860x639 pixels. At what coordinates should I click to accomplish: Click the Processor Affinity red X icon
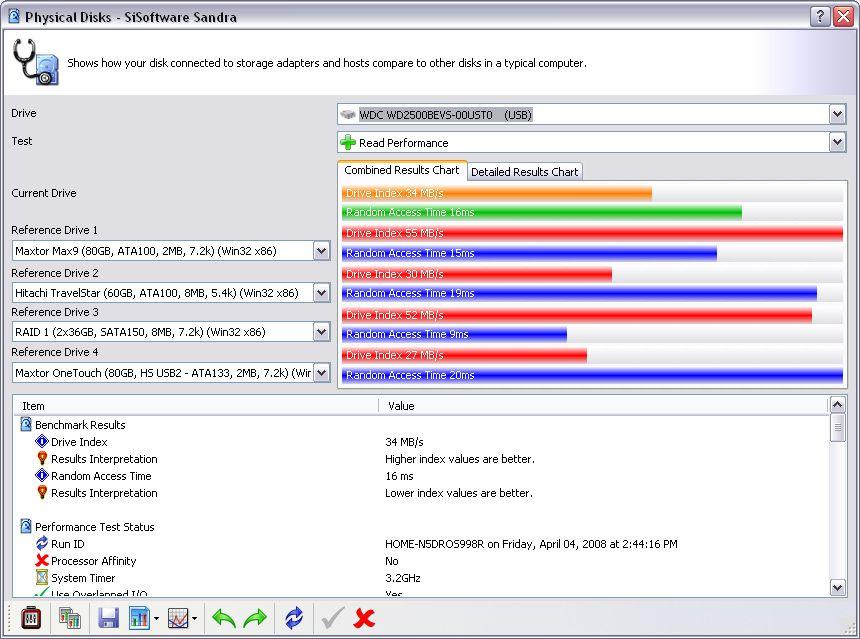tap(42, 561)
